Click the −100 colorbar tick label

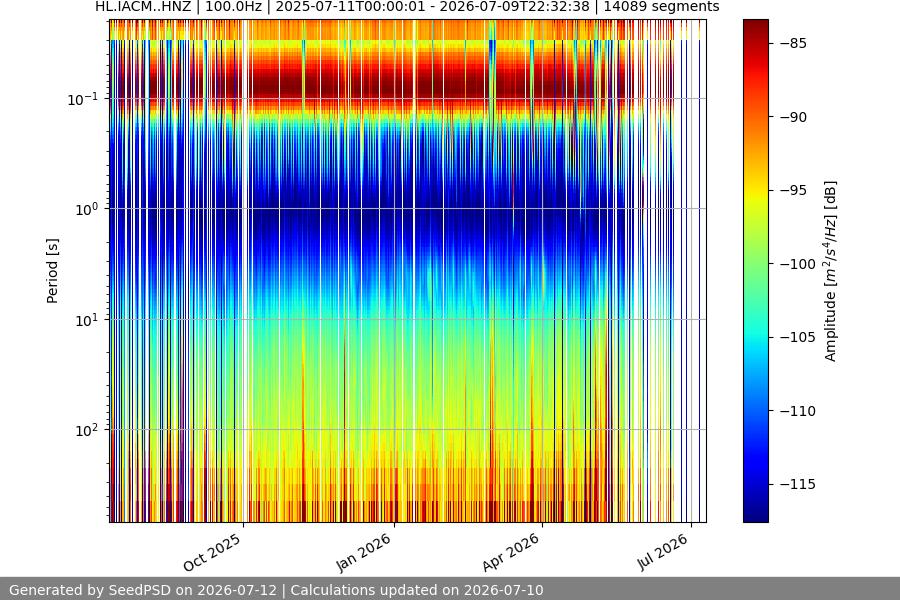pos(798,264)
